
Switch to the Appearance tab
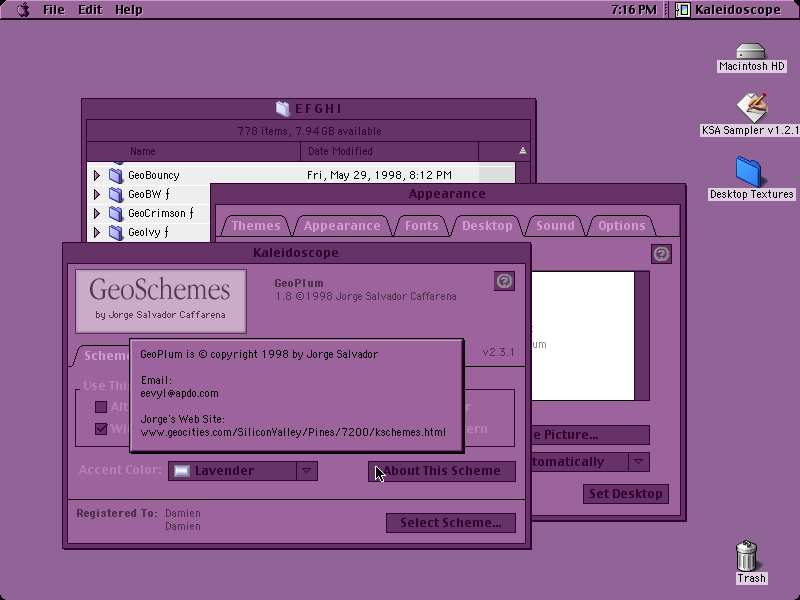coord(342,226)
